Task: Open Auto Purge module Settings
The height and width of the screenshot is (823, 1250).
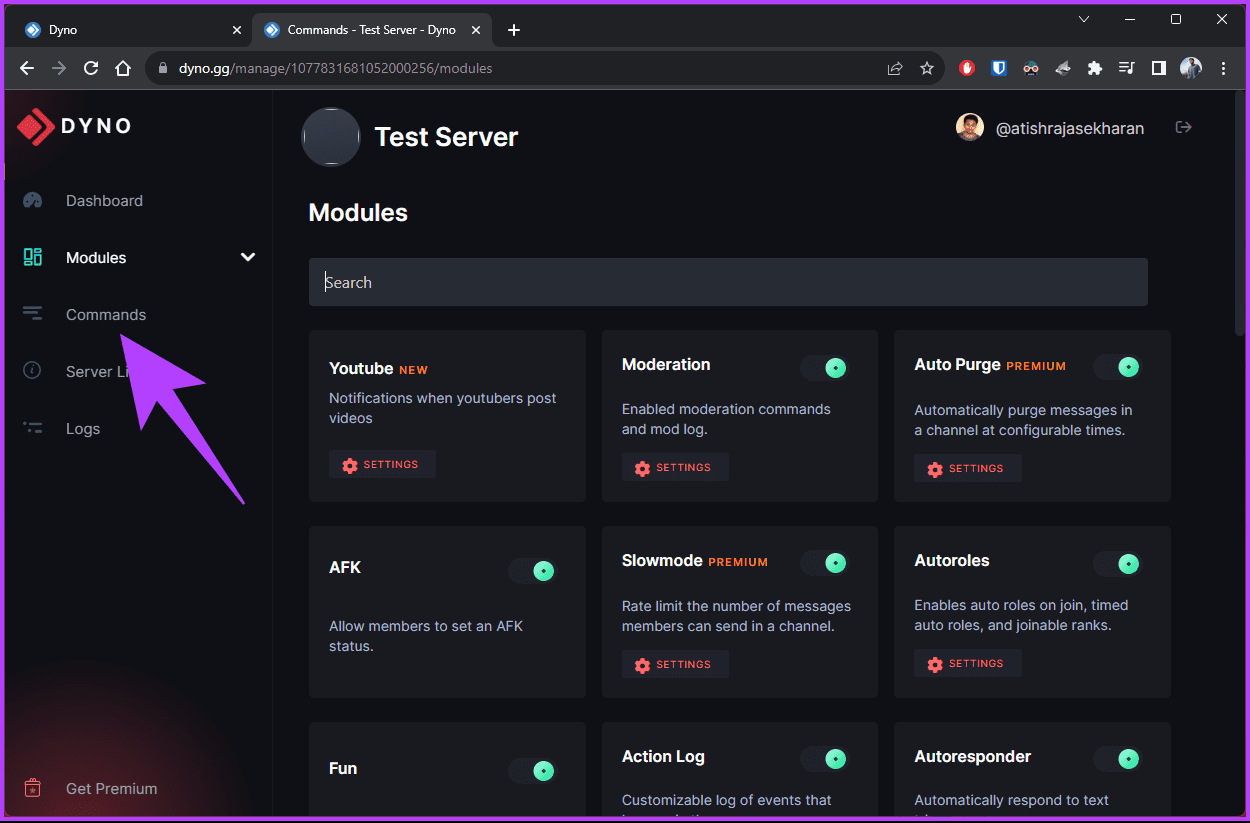Action: 967,468
